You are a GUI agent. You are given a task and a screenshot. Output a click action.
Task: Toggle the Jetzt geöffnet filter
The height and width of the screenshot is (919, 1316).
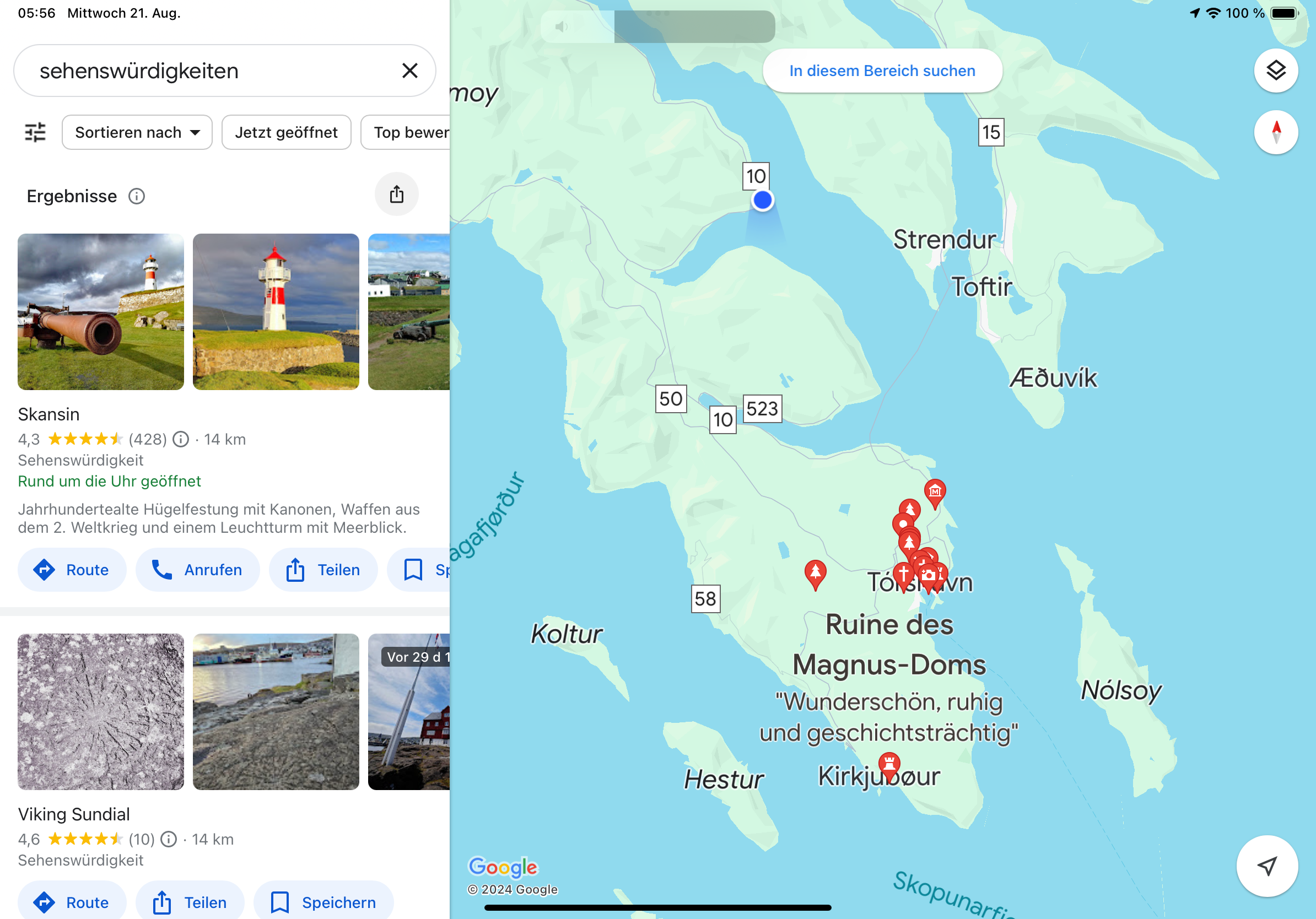[x=286, y=132]
